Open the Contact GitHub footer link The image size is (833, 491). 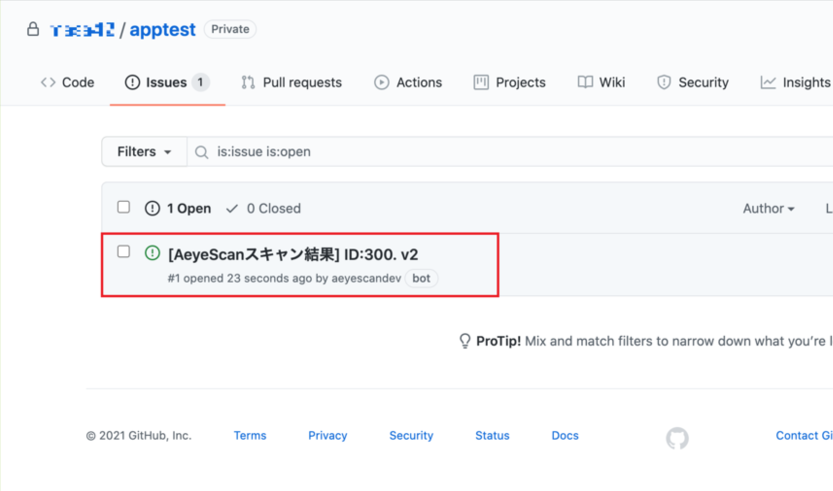[x=804, y=436]
